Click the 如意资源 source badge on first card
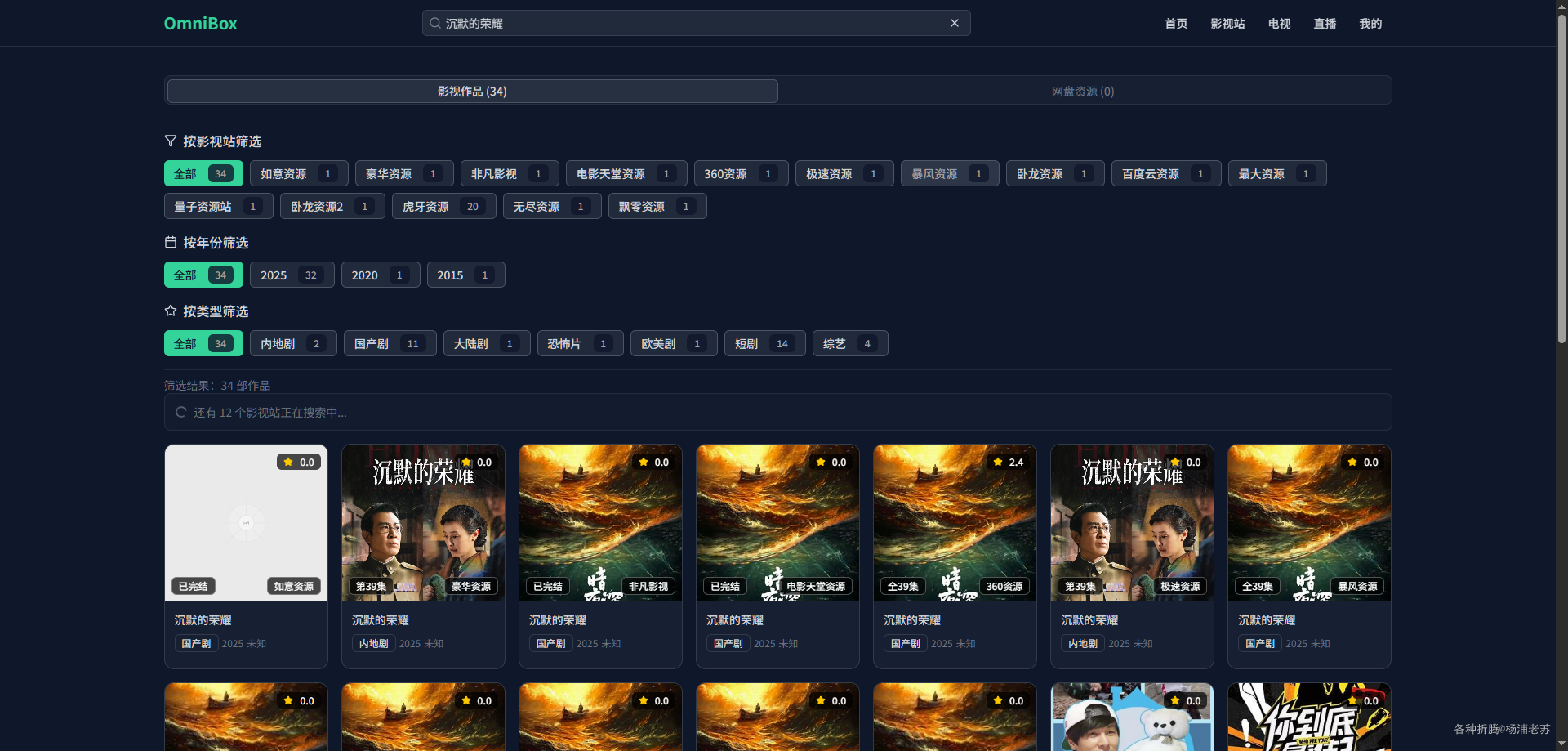 click(294, 586)
